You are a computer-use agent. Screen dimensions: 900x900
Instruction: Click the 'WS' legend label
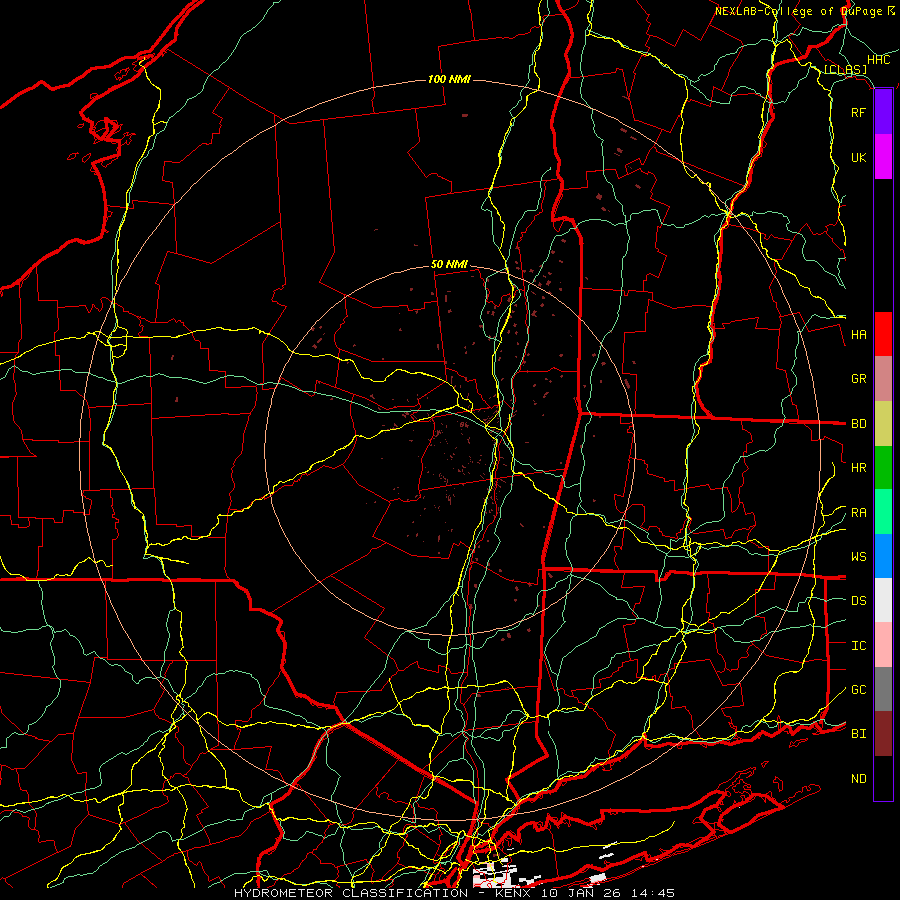pyautogui.click(x=858, y=557)
